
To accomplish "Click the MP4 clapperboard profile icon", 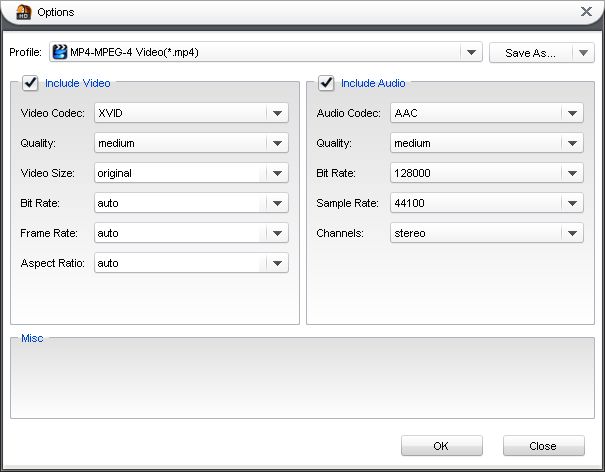I will tap(60, 52).
